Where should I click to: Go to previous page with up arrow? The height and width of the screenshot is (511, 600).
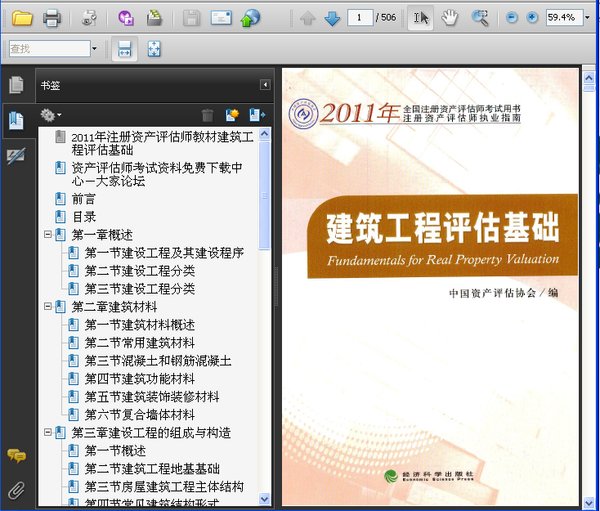pyautogui.click(x=308, y=18)
